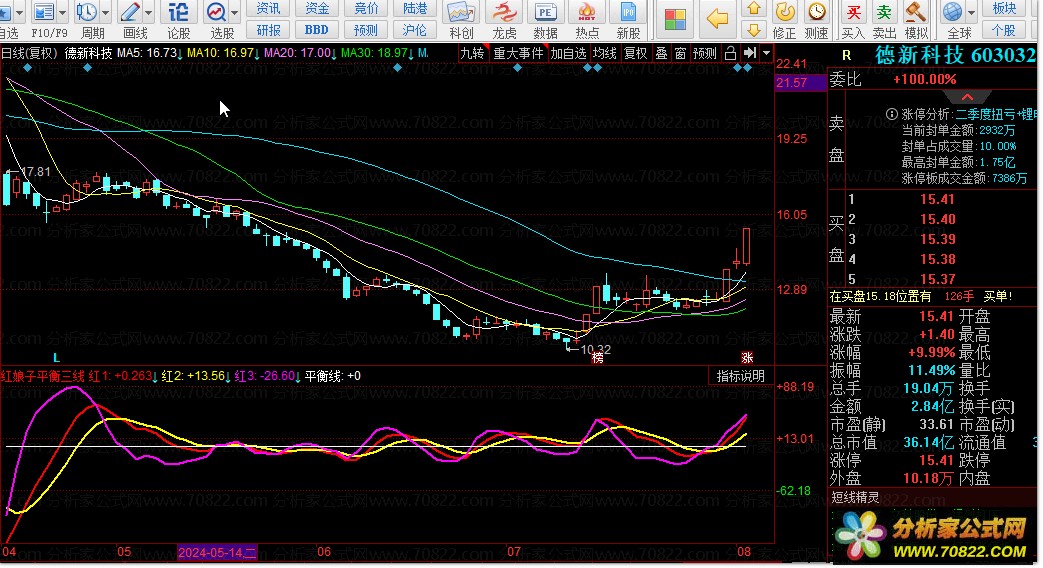Viewport: 1043px width, 568px height.
Task: Click the 榜 marker below the candles
Action: [x=597, y=358]
